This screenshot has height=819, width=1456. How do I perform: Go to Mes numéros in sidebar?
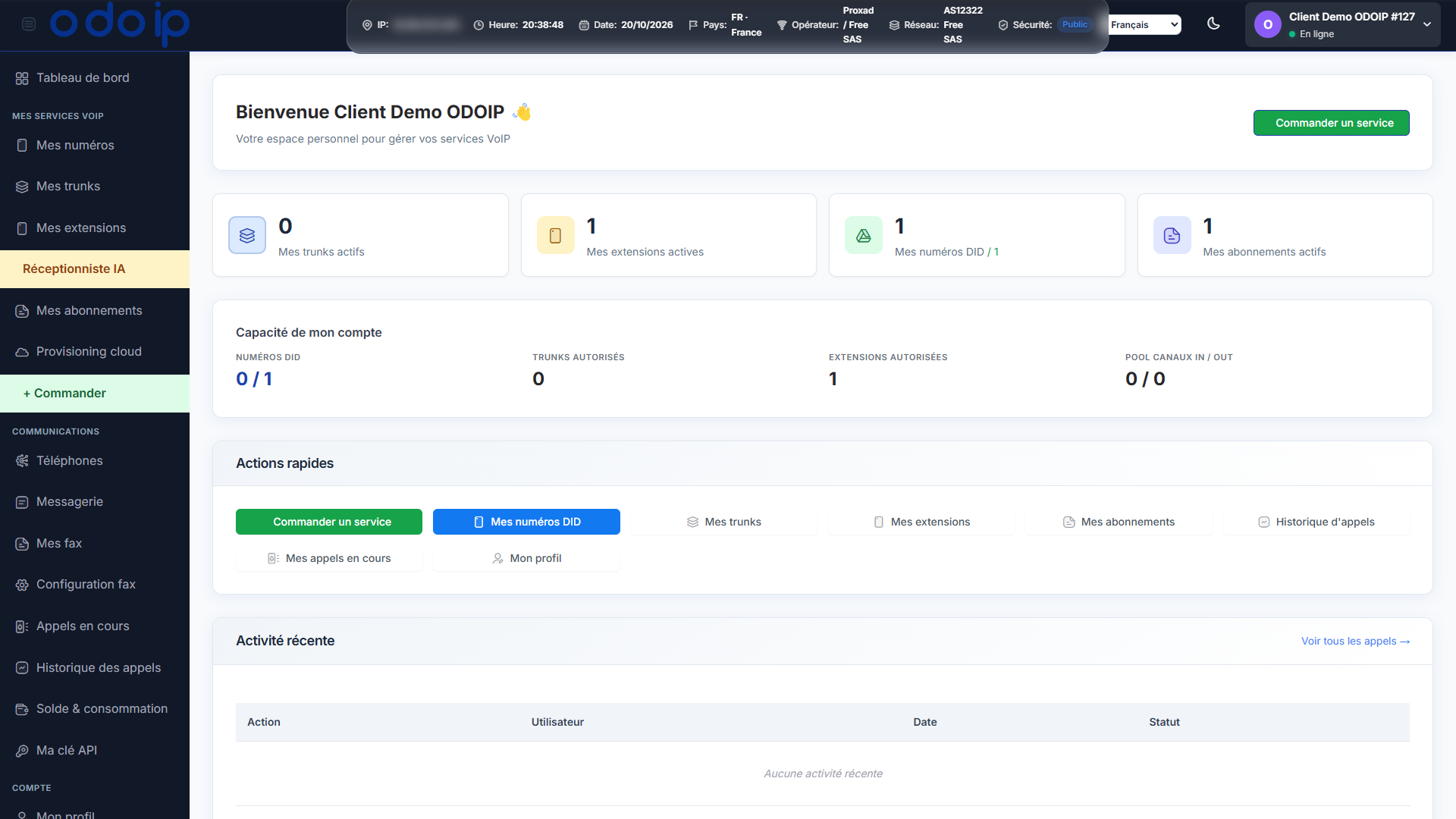click(95, 145)
